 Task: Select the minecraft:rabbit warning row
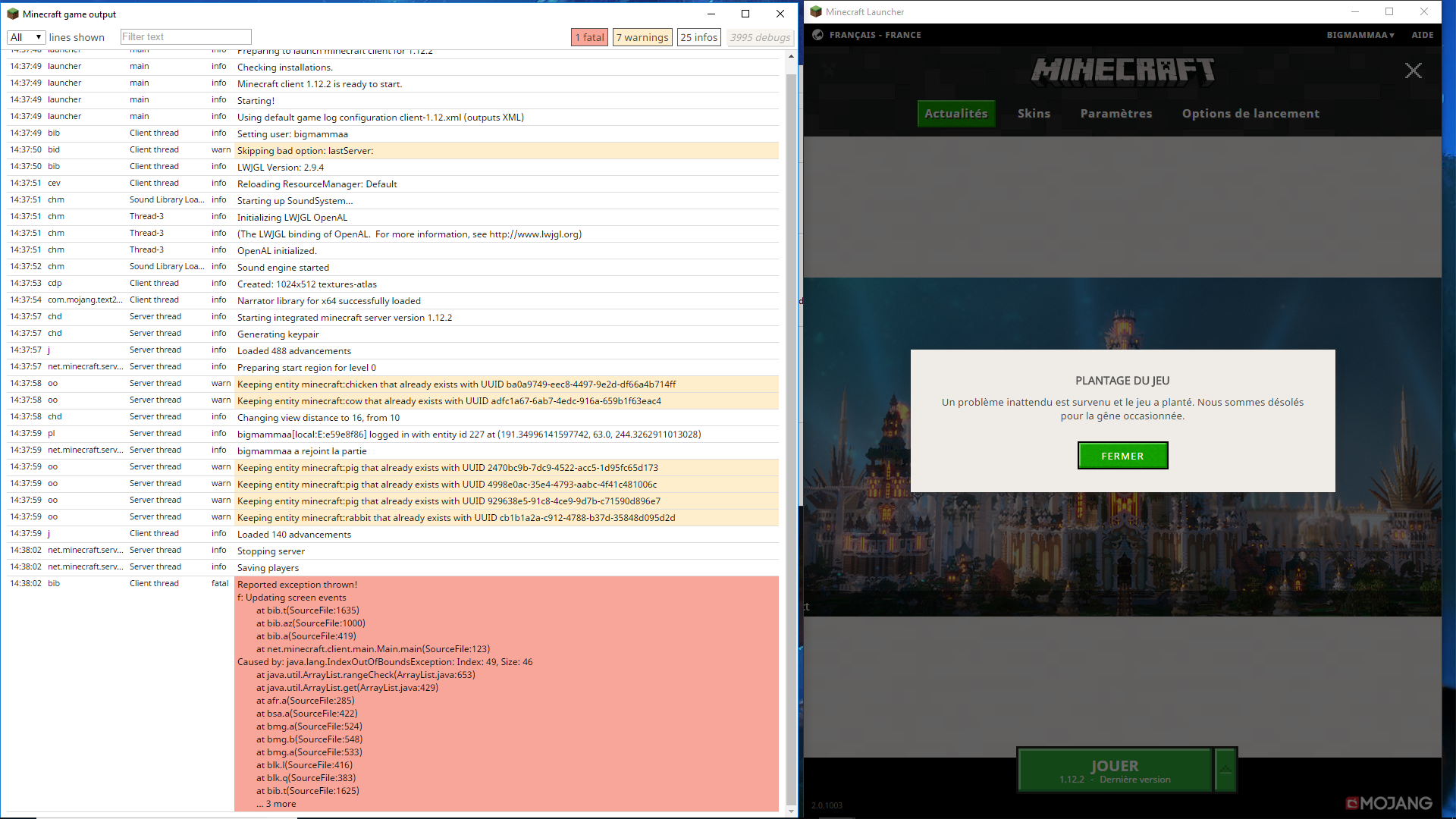click(x=393, y=517)
